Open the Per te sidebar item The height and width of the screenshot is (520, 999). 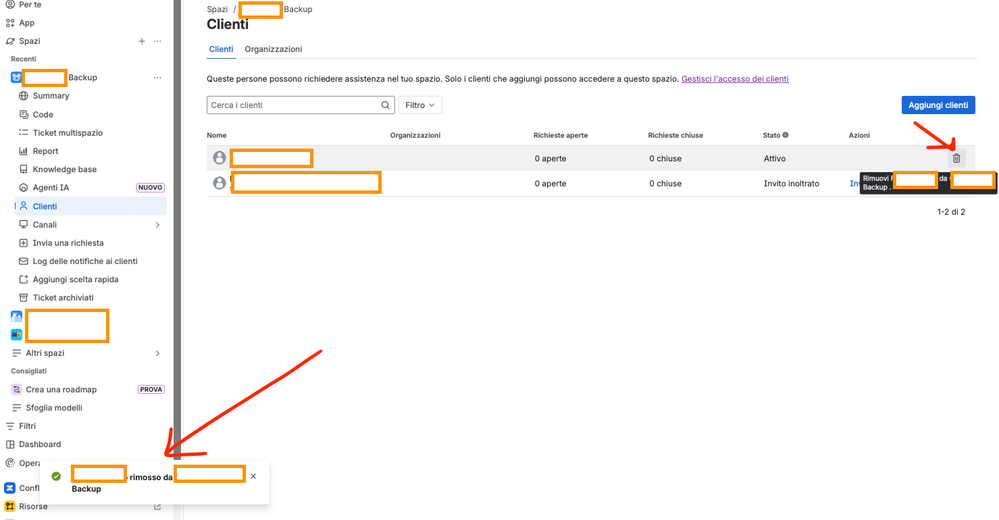point(30,4)
